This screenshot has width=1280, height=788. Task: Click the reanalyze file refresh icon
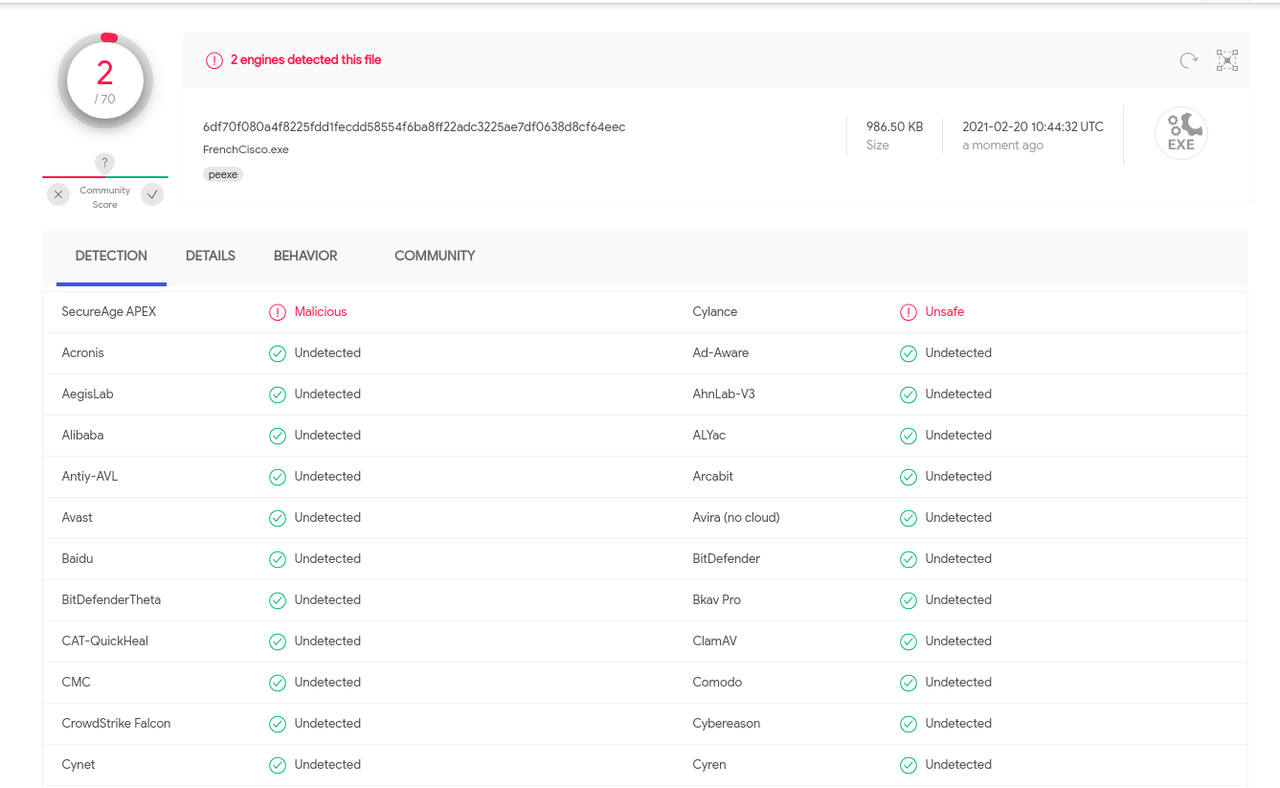point(1188,60)
